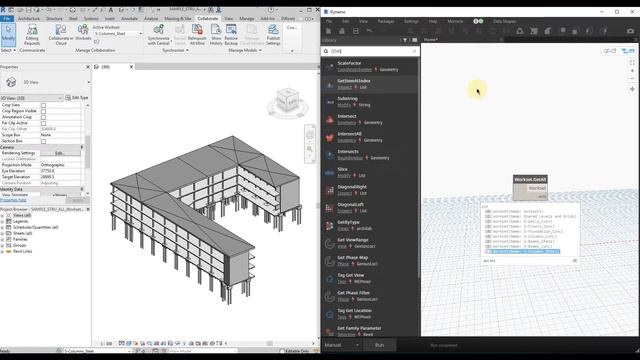Screen dimensions: 640x360
Task: Expand Views (all) tree node
Action: 2,216
